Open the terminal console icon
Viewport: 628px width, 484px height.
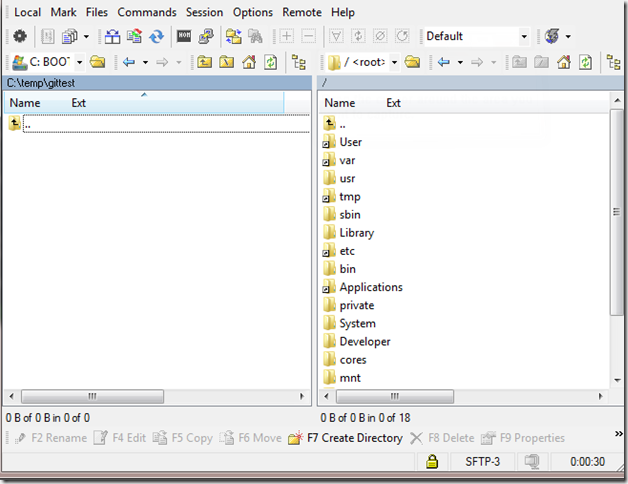coord(184,36)
